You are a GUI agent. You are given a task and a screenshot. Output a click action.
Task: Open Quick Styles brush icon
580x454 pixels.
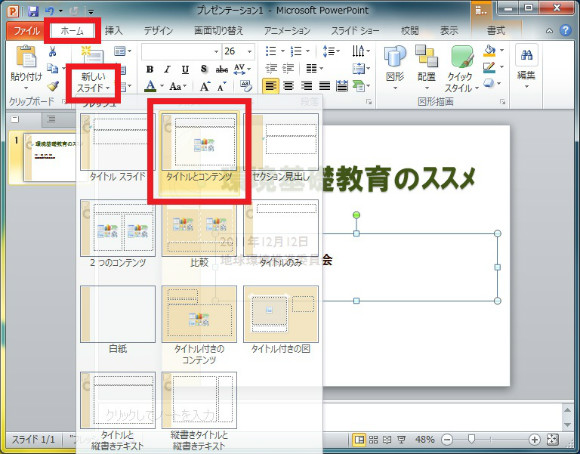tap(462, 56)
